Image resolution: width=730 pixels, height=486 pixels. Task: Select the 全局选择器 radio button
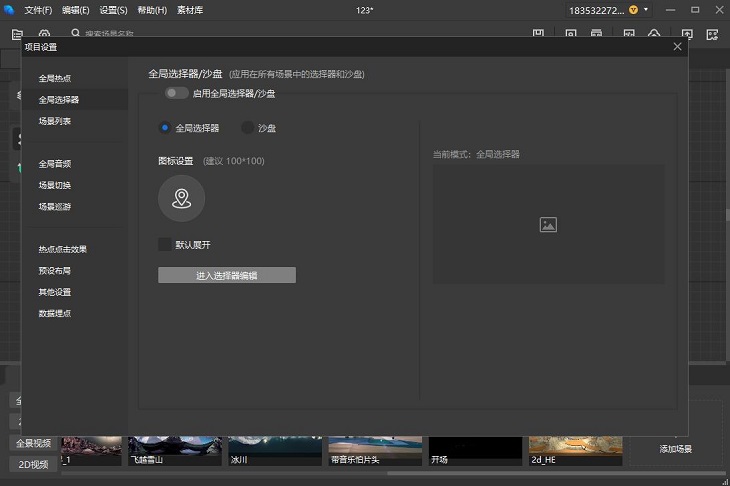tap(165, 128)
